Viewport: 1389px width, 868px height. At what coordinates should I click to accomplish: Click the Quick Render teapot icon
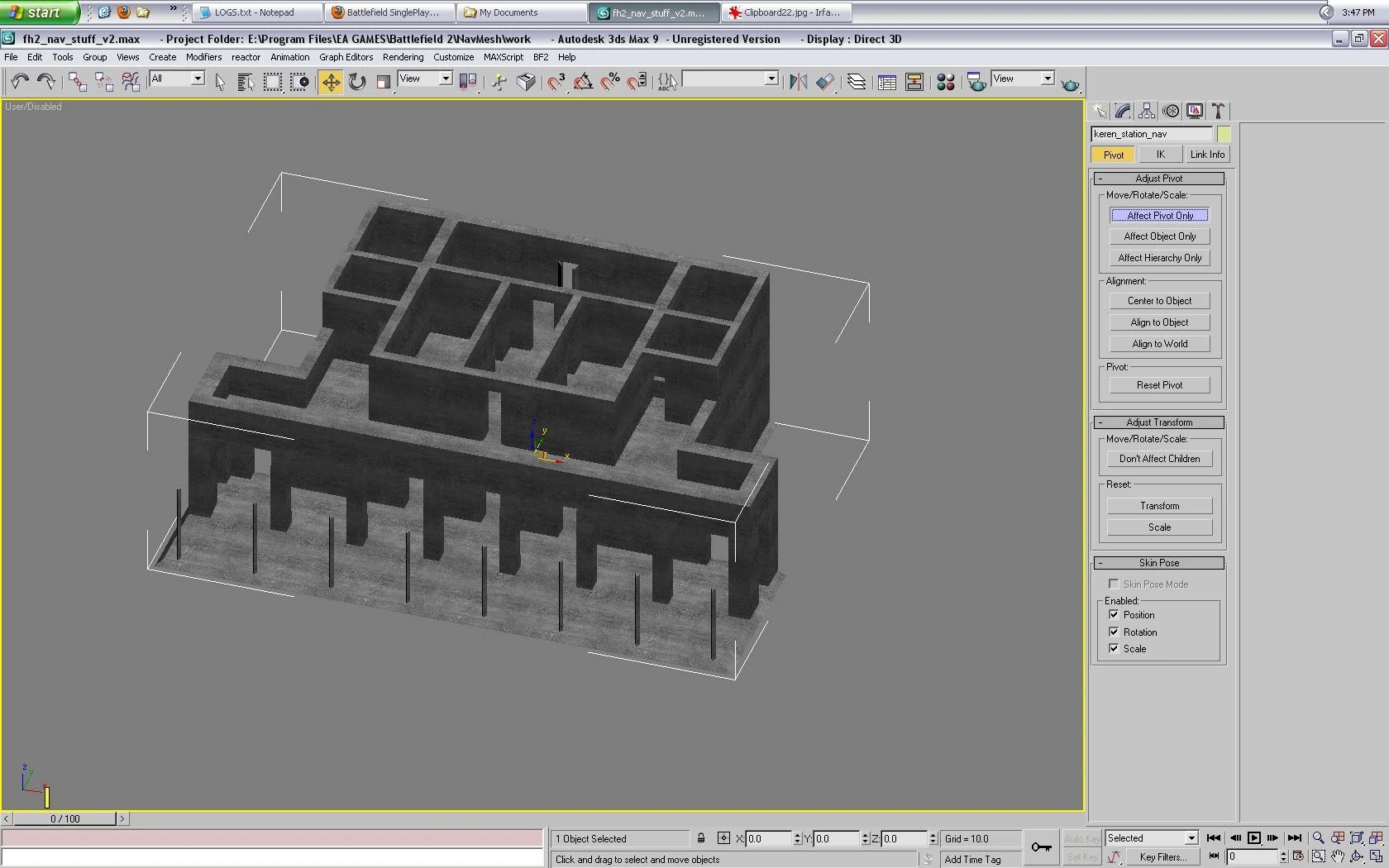coord(1070,84)
